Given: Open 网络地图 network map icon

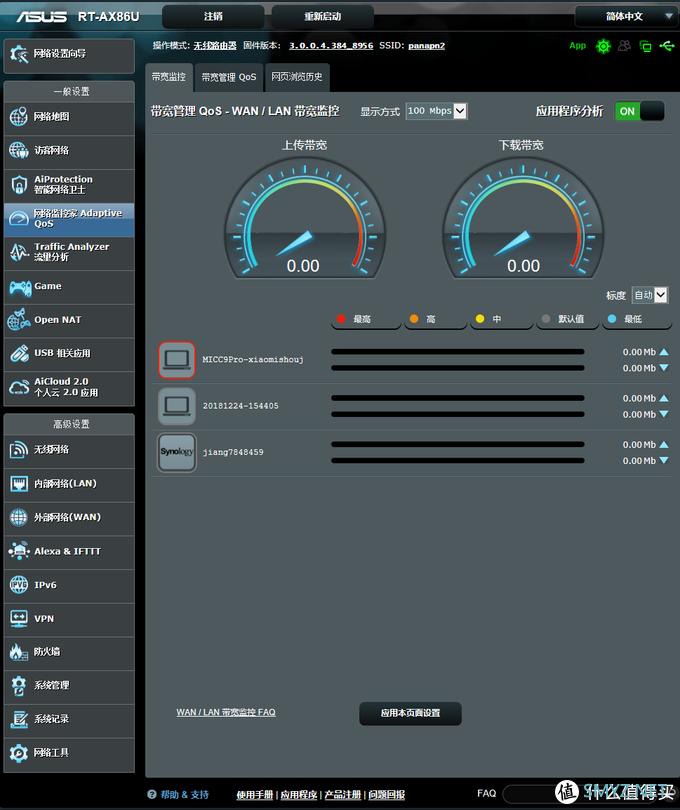Looking at the screenshot, I should pyautogui.click(x=19, y=117).
